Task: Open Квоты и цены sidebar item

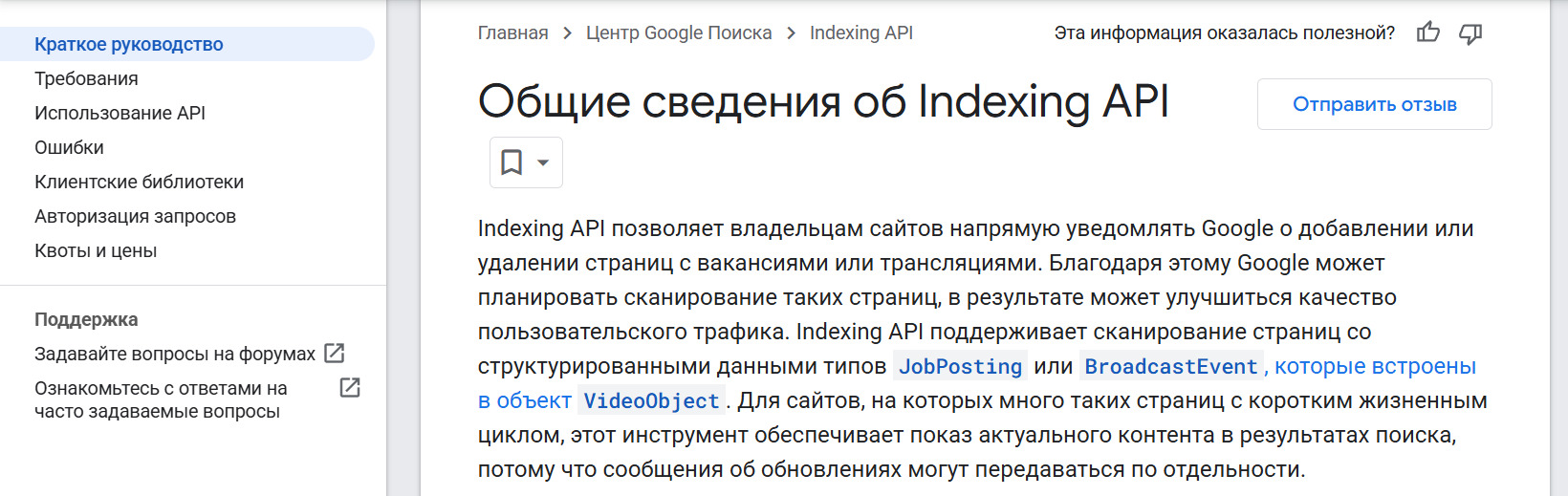Action: tap(96, 250)
